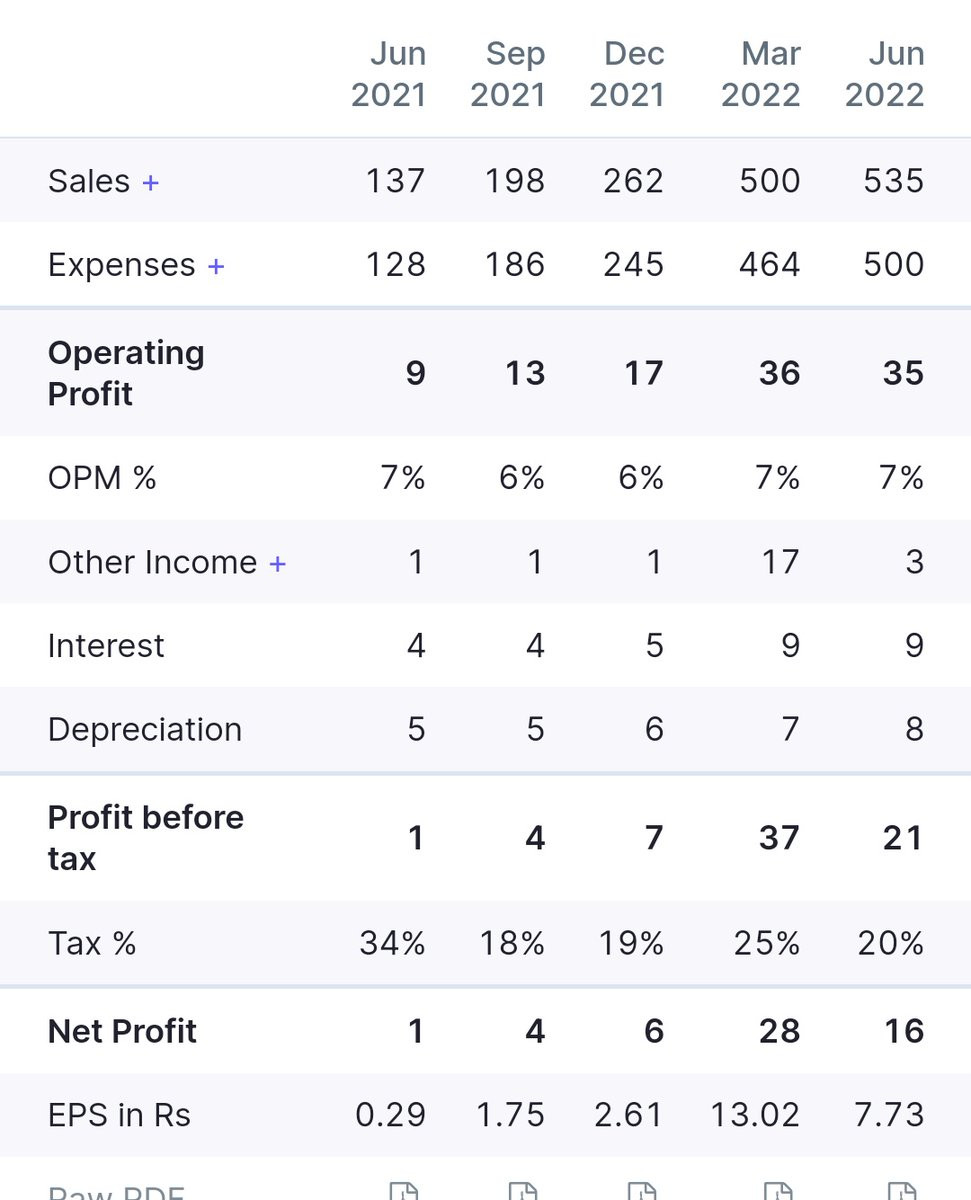971x1200 pixels.
Task: Expand the Sales row breakdown
Action: [150, 182]
